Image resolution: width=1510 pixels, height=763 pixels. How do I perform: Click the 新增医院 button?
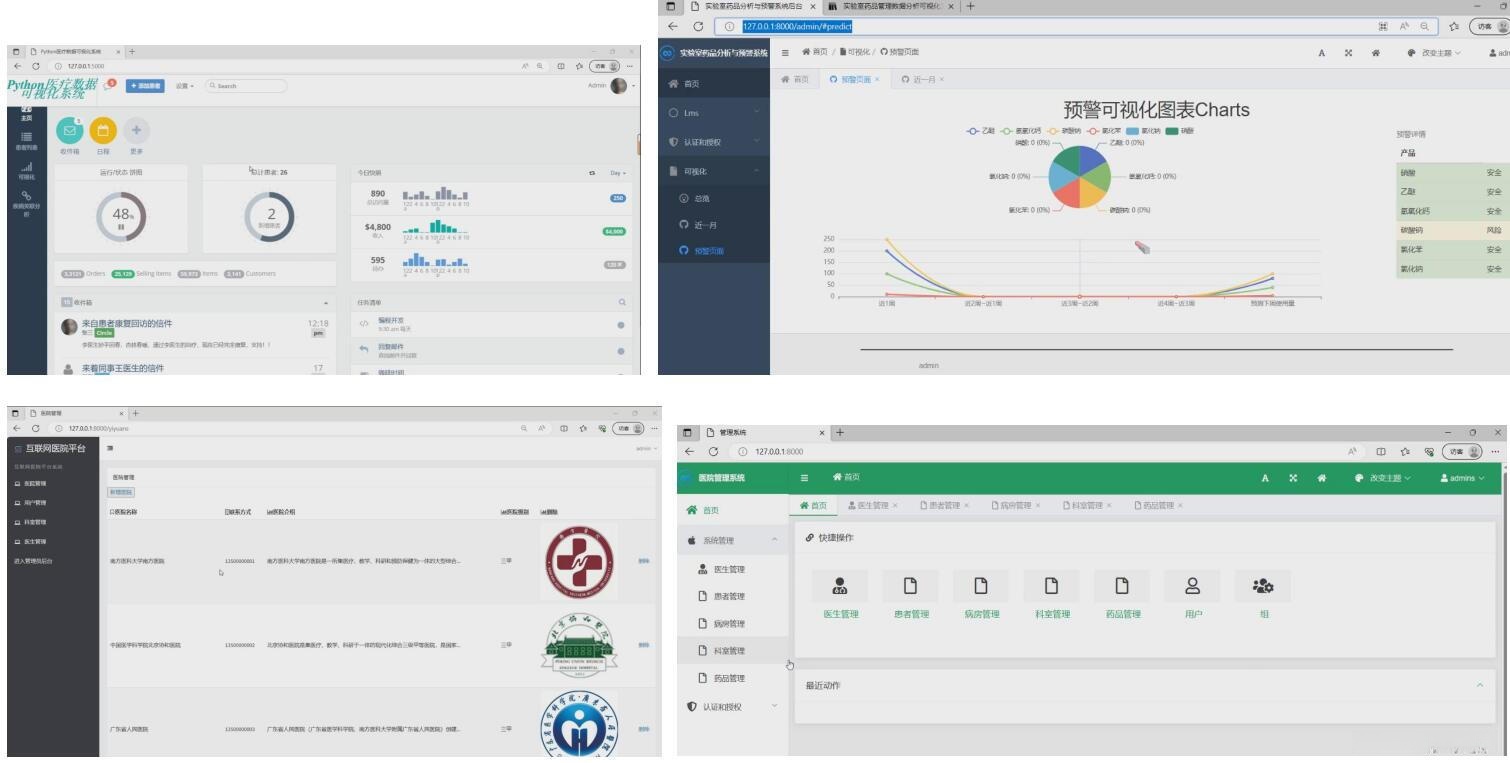pyautogui.click(x=121, y=492)
